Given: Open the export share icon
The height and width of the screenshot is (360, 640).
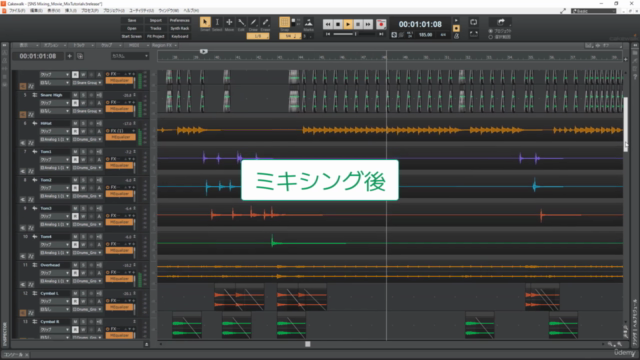Looking at the screenshot, I should coord(501,22).
